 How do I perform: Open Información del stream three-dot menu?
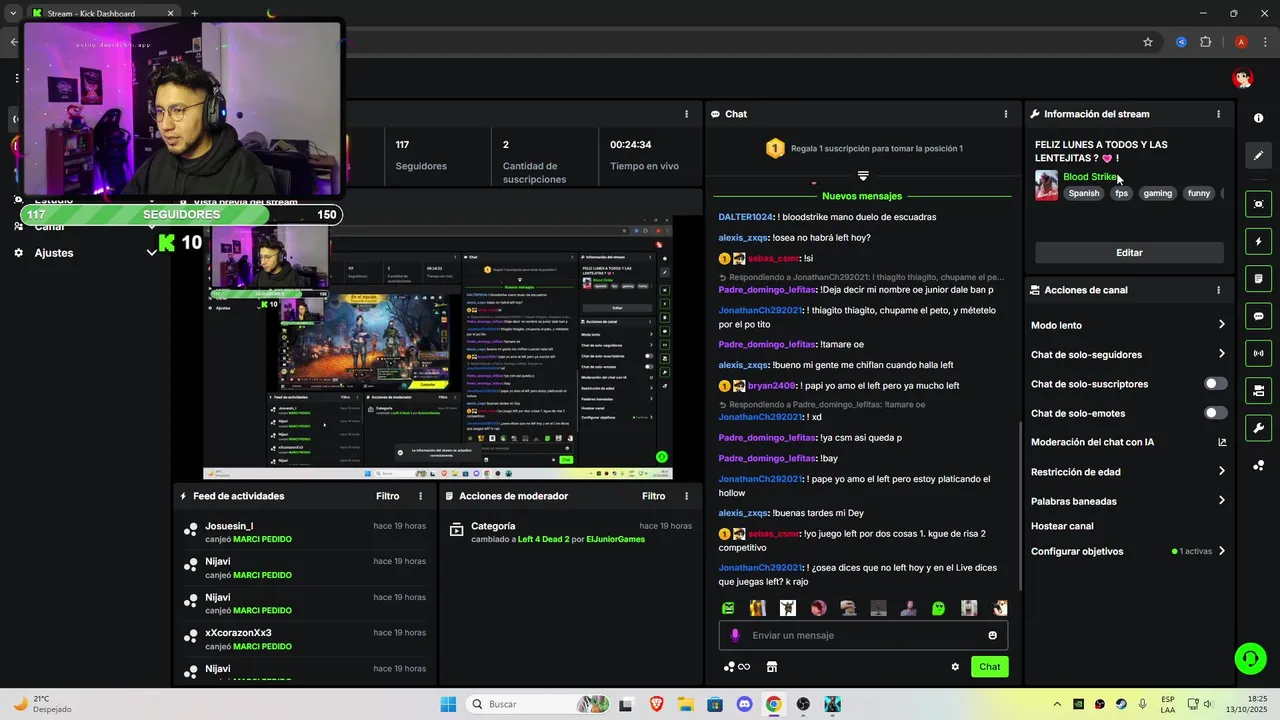1218,114
